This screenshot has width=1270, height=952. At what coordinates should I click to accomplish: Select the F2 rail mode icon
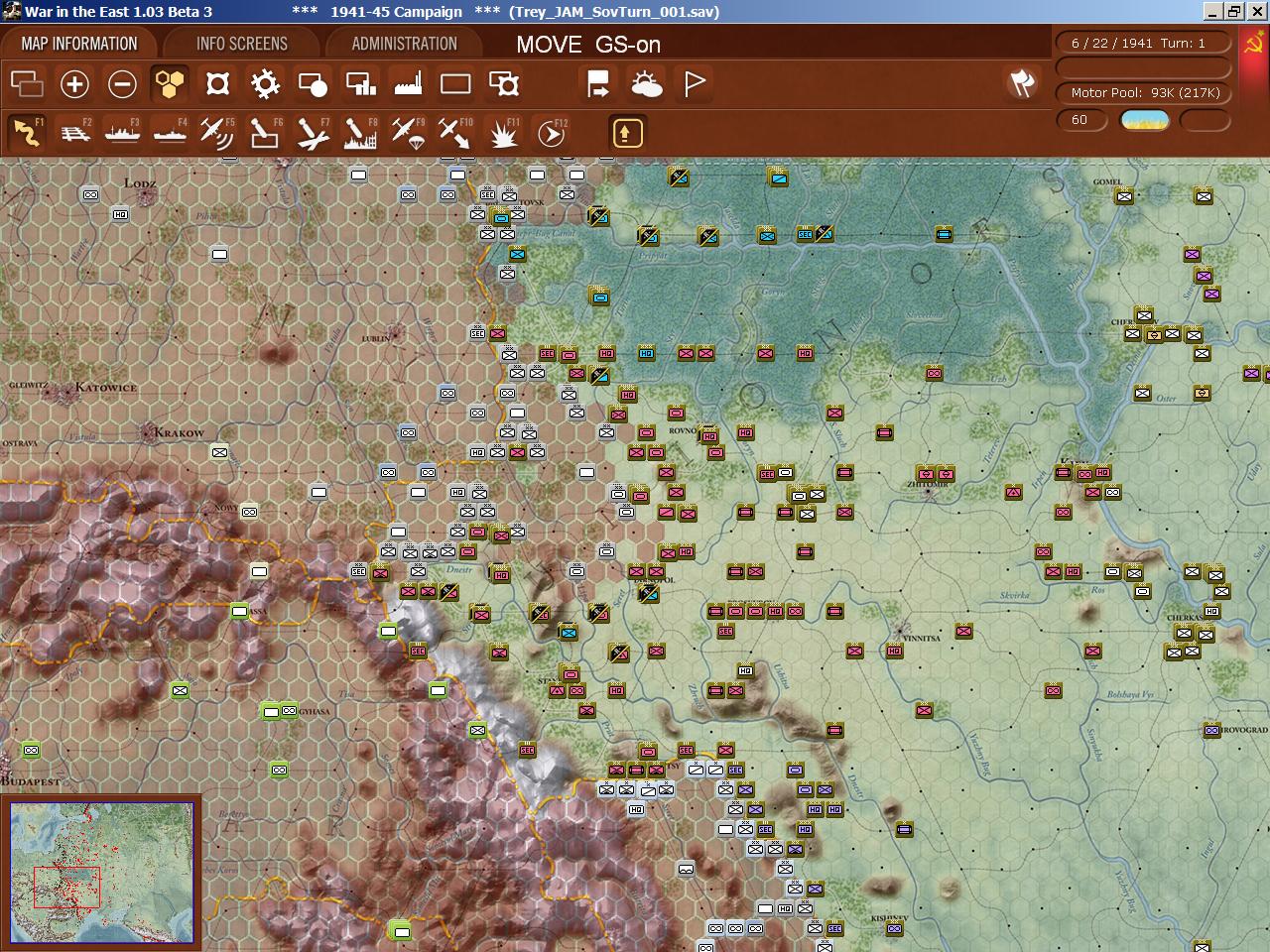(75, 132)
